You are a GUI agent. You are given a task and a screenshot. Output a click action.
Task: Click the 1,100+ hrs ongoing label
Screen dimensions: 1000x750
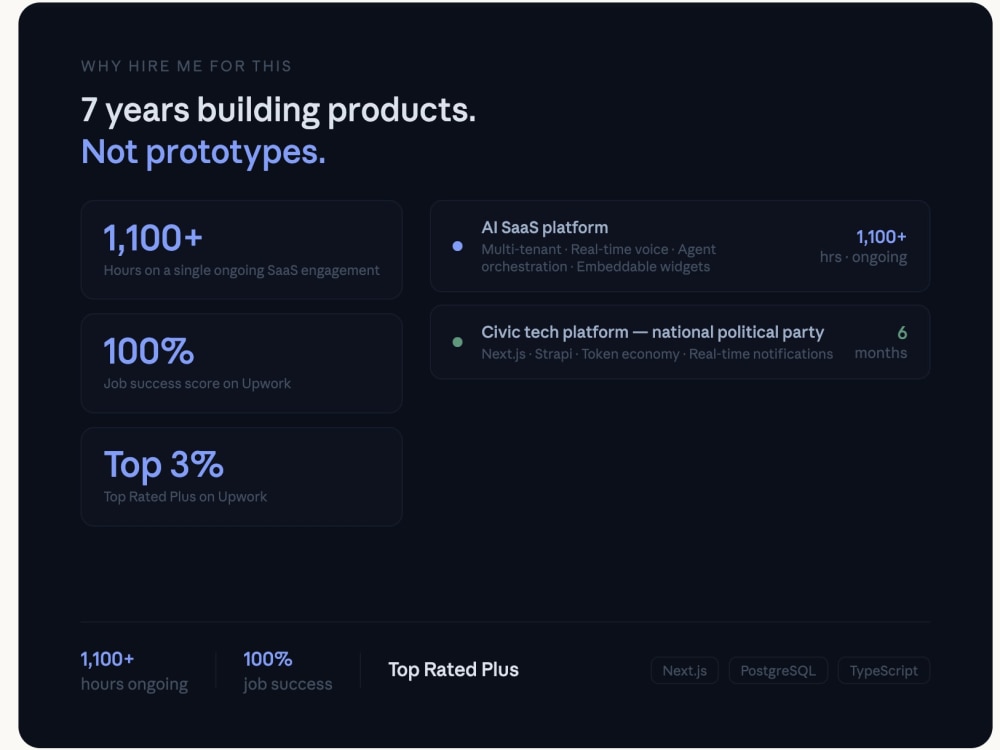point(863,247)
